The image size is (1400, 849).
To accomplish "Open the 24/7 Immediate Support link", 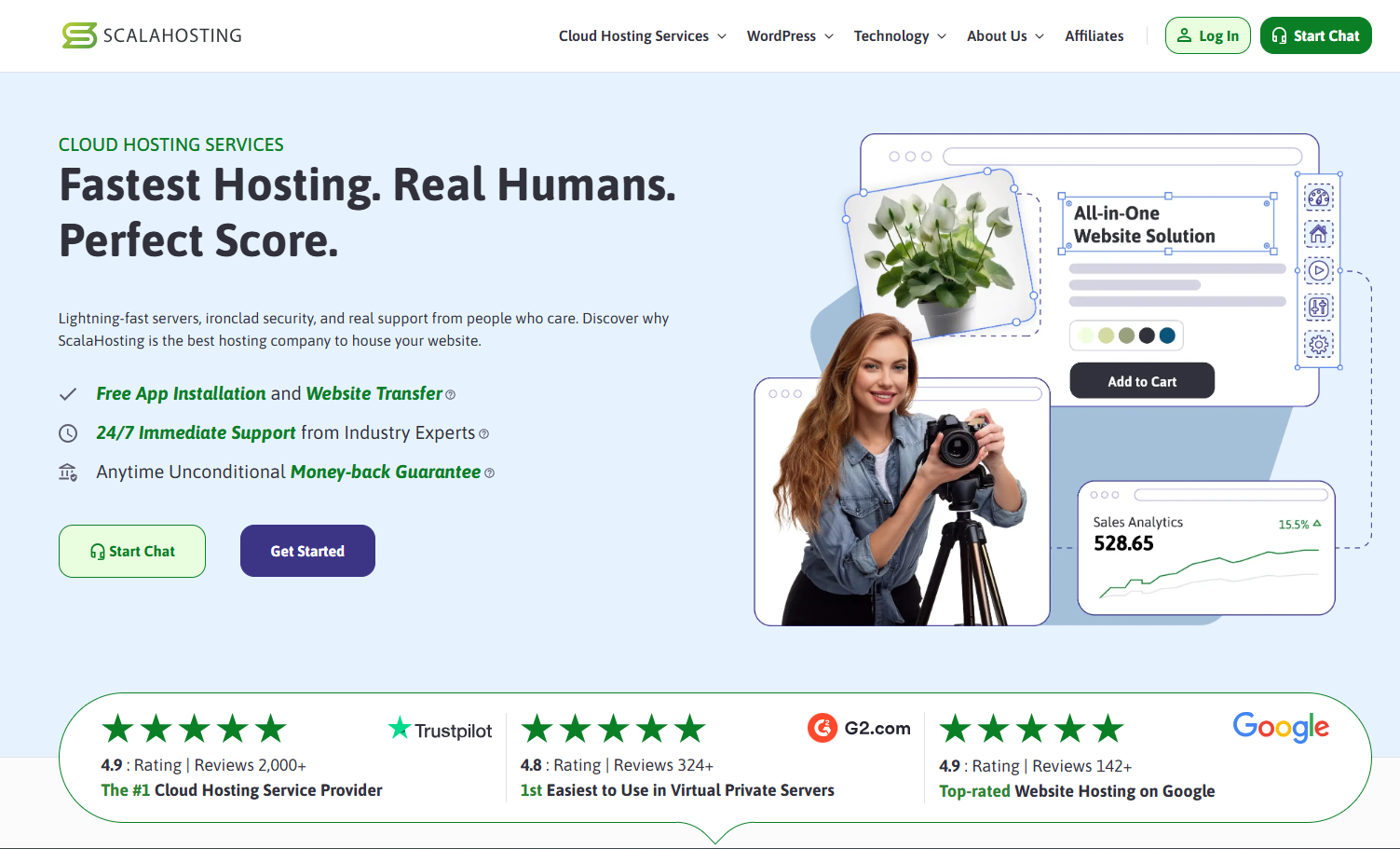I will (196, 432).
